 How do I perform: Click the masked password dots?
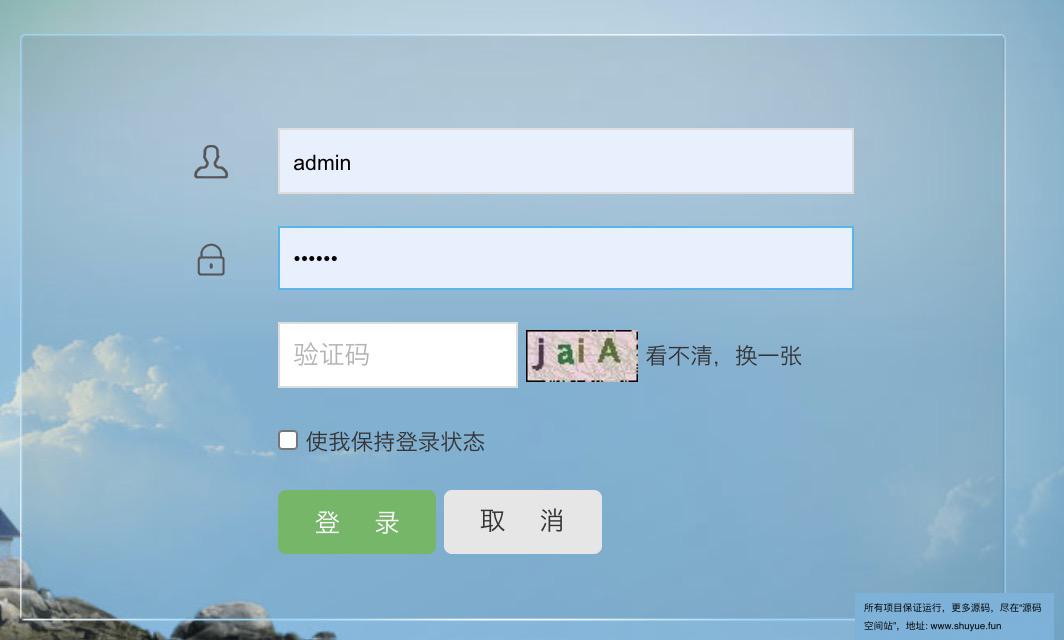316,258
